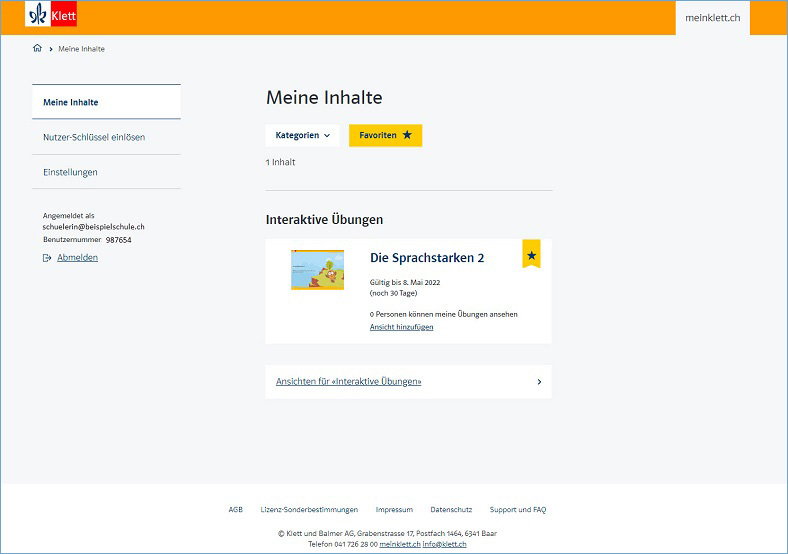Viewport: 788px width, 554px height.
Task: Open Lizenz-Sonderbestimmungen in the footer
Action: [x=309, y=510]
